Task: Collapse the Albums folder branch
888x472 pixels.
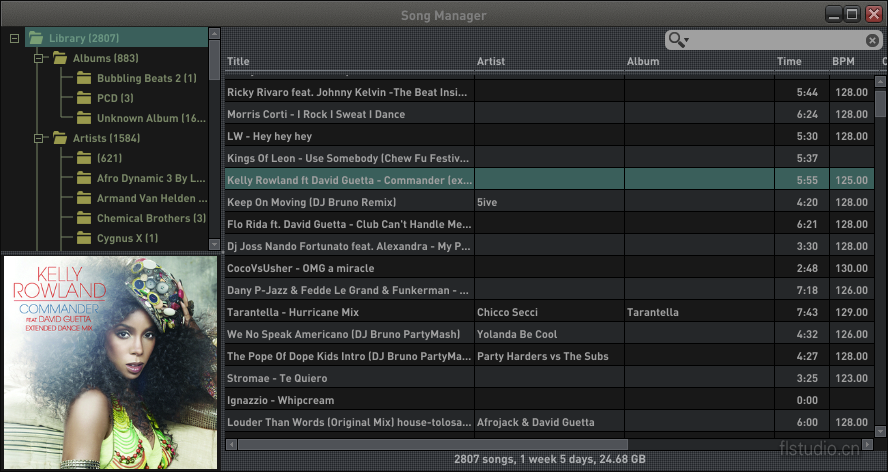Action: point(36,58)
